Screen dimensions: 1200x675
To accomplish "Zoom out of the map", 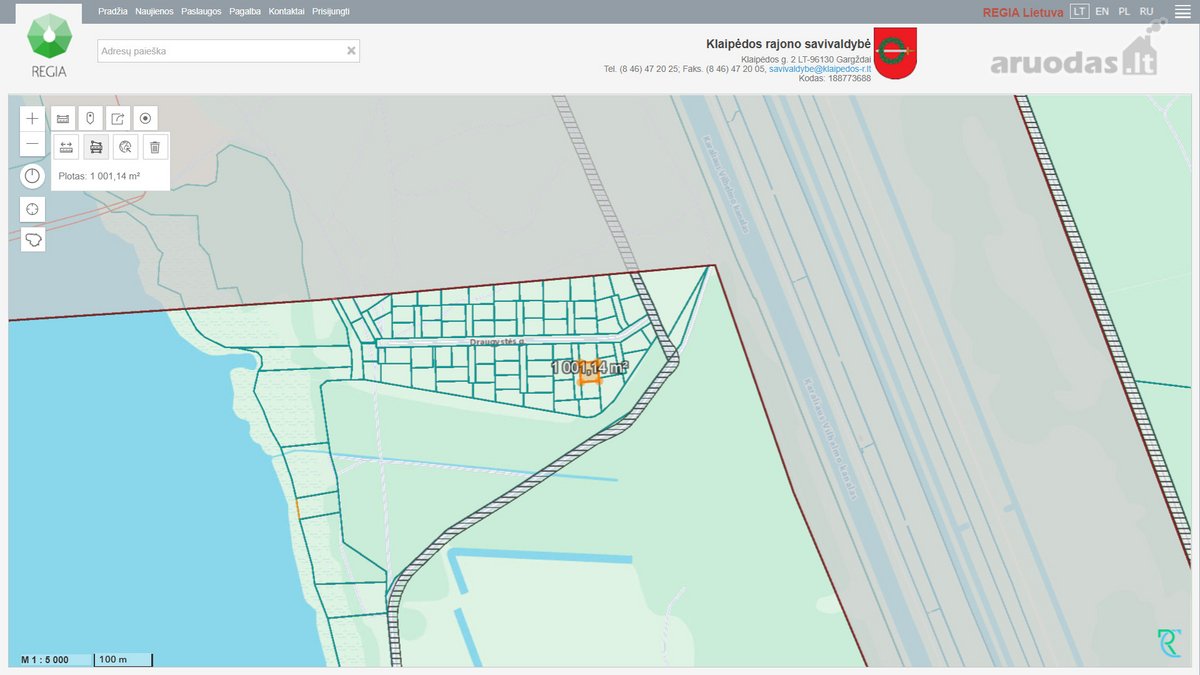I will [33, 144].
